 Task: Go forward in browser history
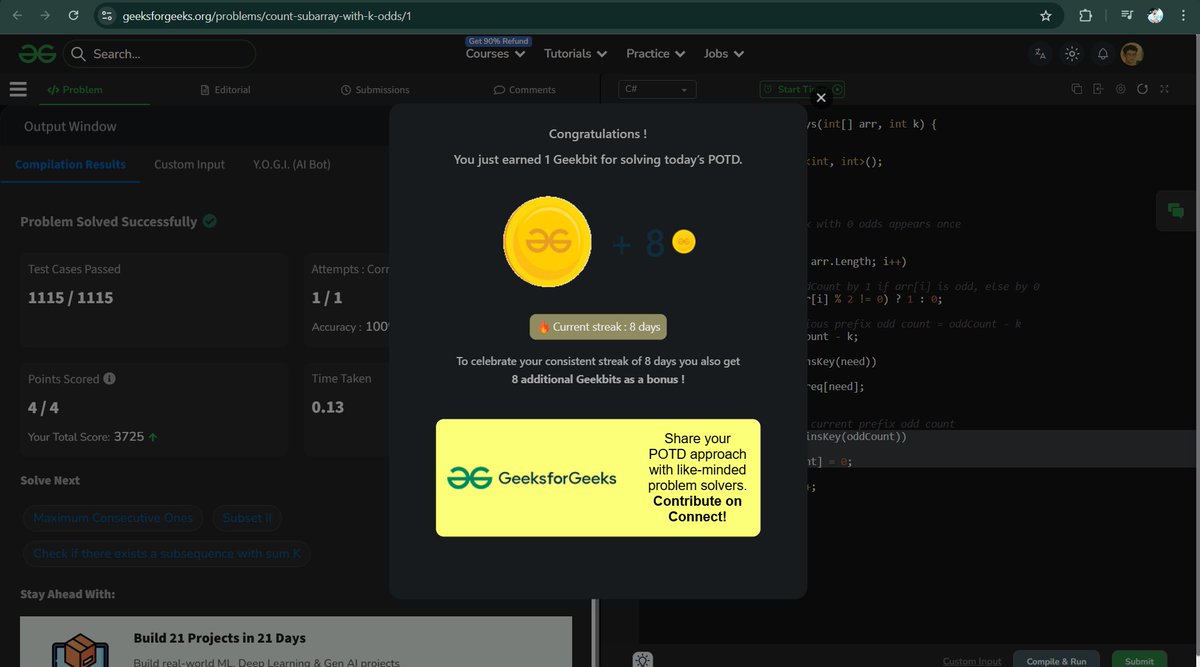pos(45,16)
